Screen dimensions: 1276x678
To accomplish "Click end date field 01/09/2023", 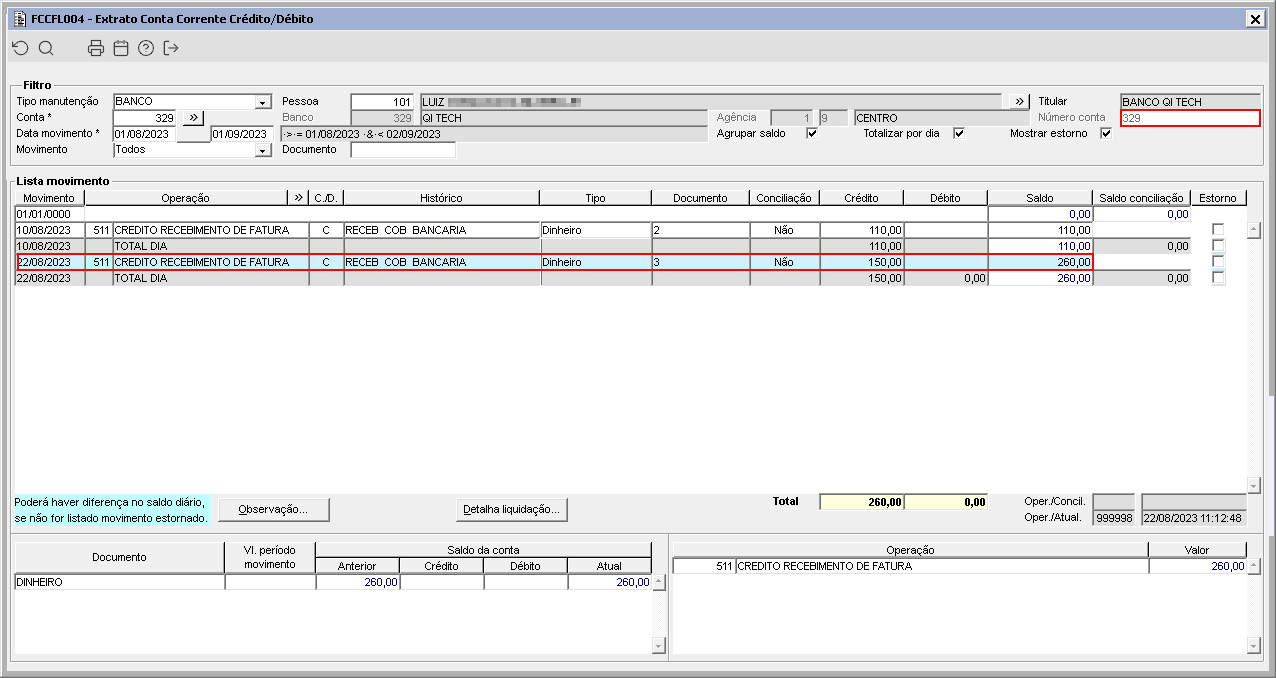I will 241,134.
